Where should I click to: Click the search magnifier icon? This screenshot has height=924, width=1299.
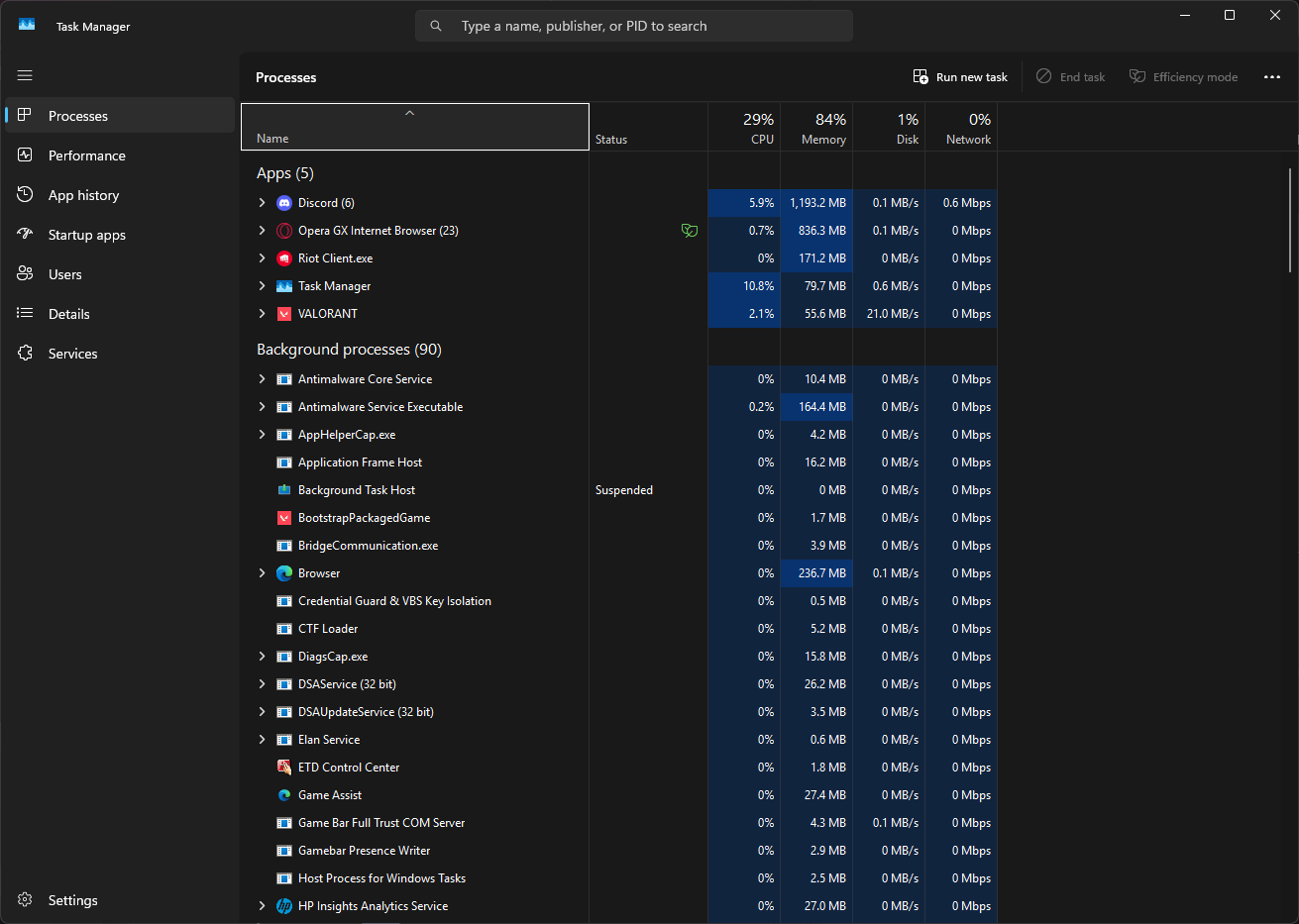tap(436, 27)
